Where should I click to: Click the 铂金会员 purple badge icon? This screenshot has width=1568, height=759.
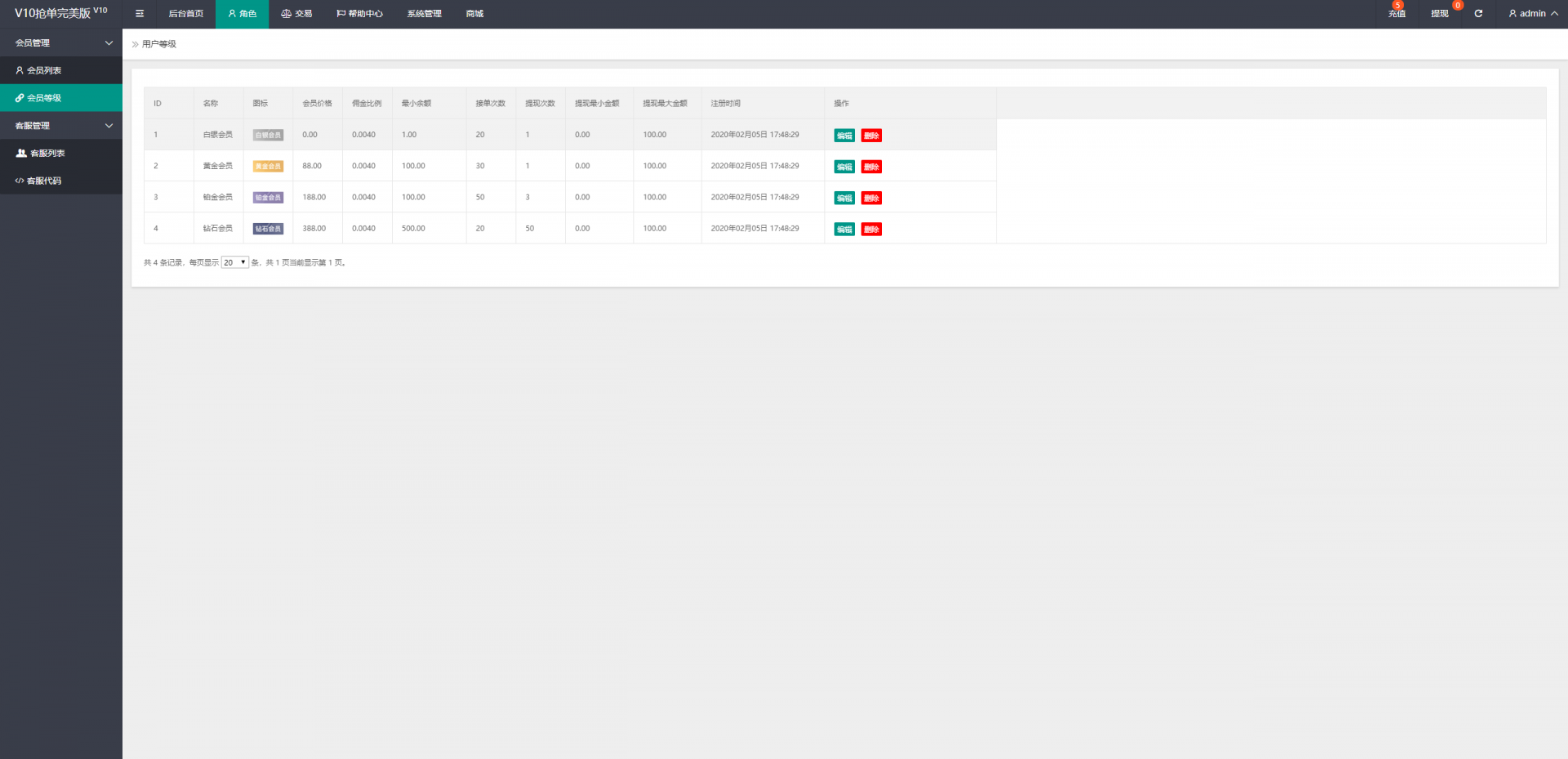[x=268, y=198]
